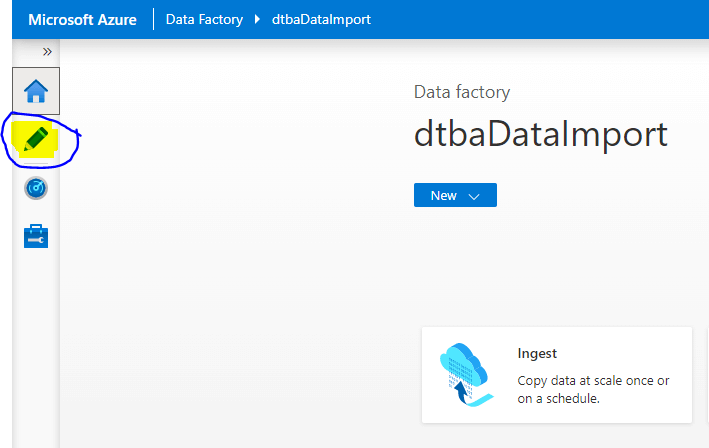This screenshot has width=709, height=448.
Task: Expand the left navigation sidebar
Action: 46,52
